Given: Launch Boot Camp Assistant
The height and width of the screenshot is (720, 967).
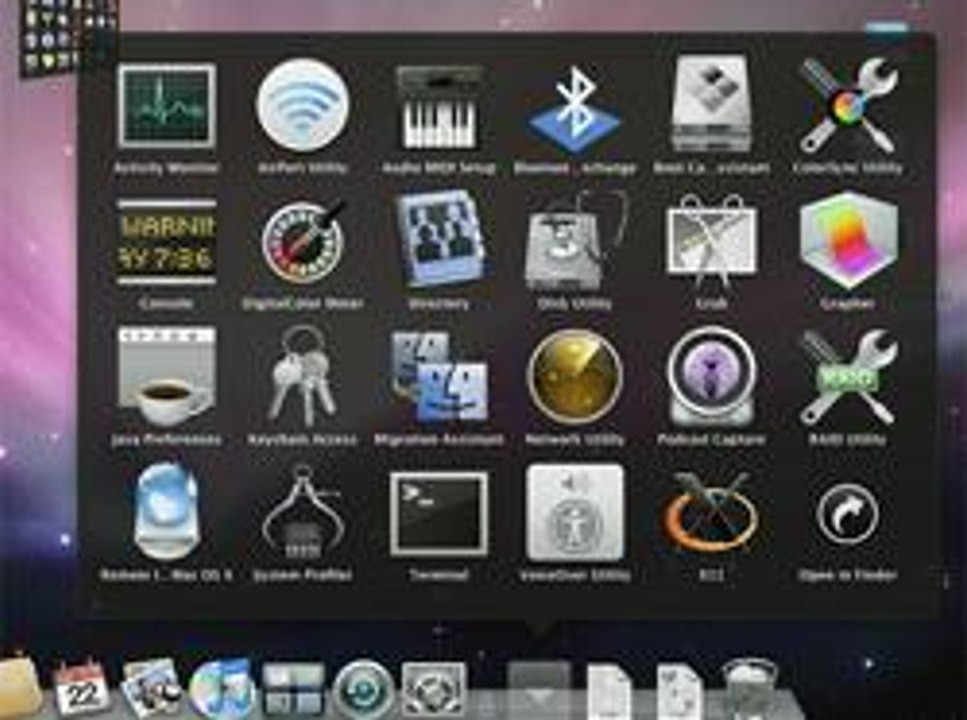Looking at the screenshot, I should click(x=711, y=104).
